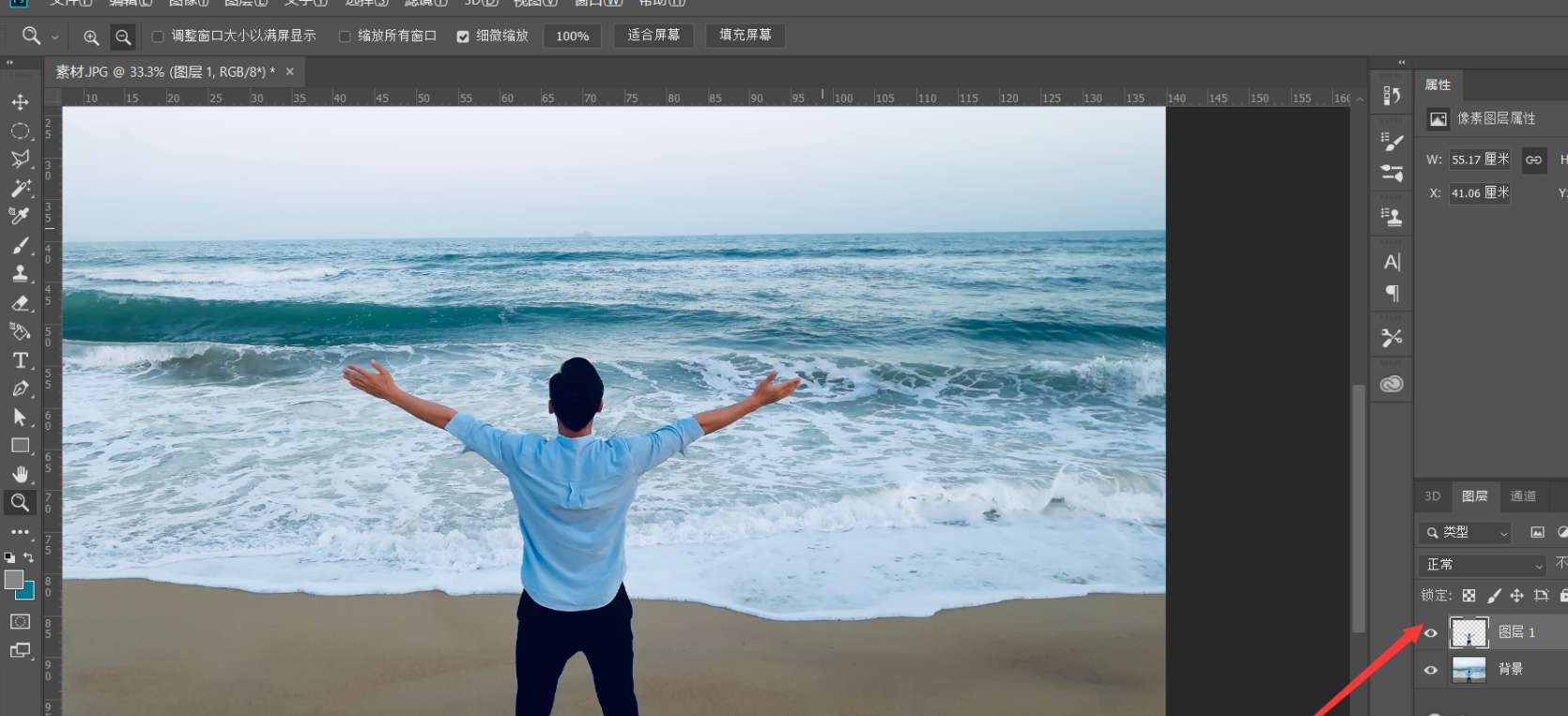This screenshot has height=716, width=1568.
Task: Reset default foreground and background colors
Action: tap(9, 557)
